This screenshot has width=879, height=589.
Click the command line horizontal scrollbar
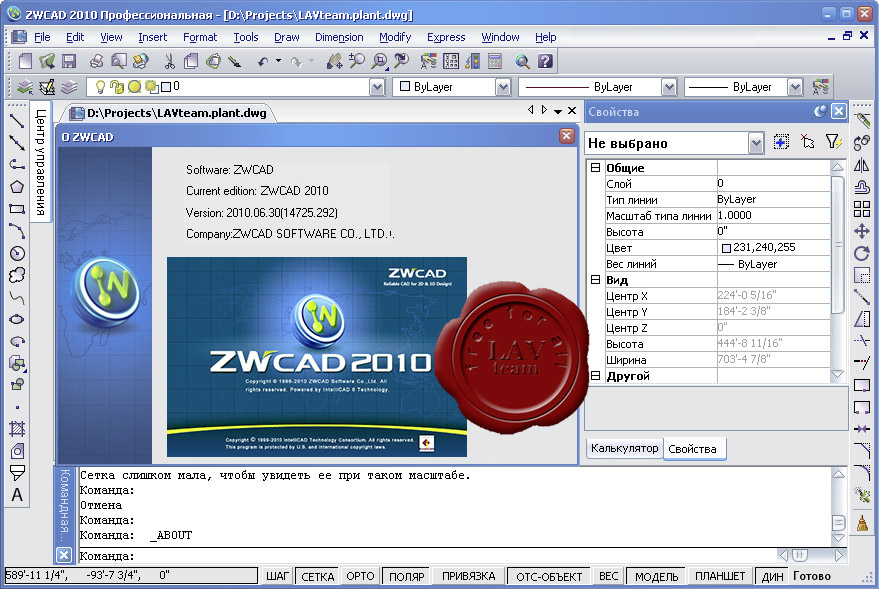pos(811,555)
